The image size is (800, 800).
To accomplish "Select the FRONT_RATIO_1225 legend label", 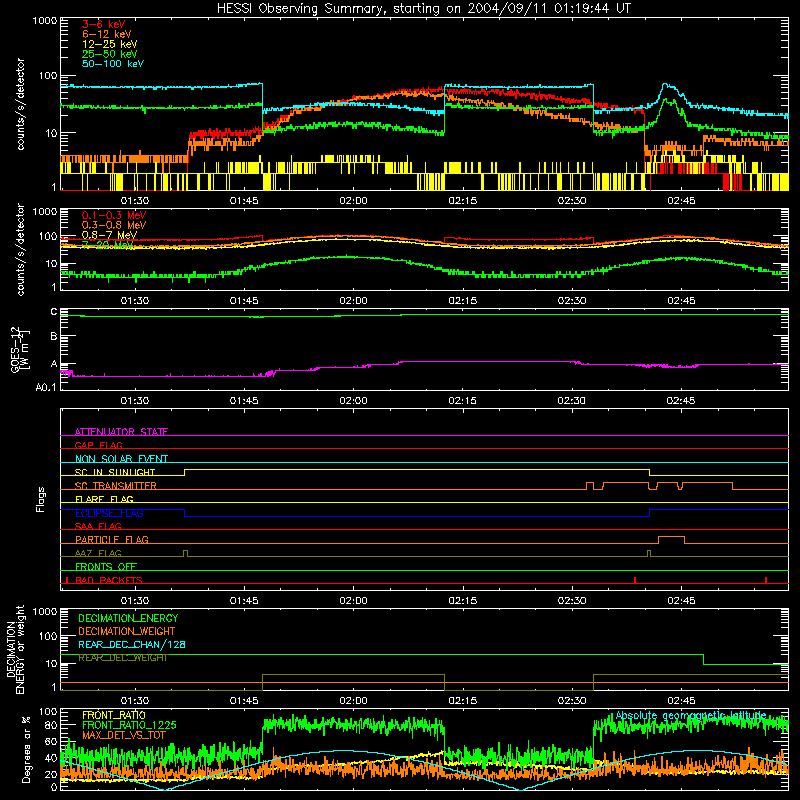I will coord(129,725).
